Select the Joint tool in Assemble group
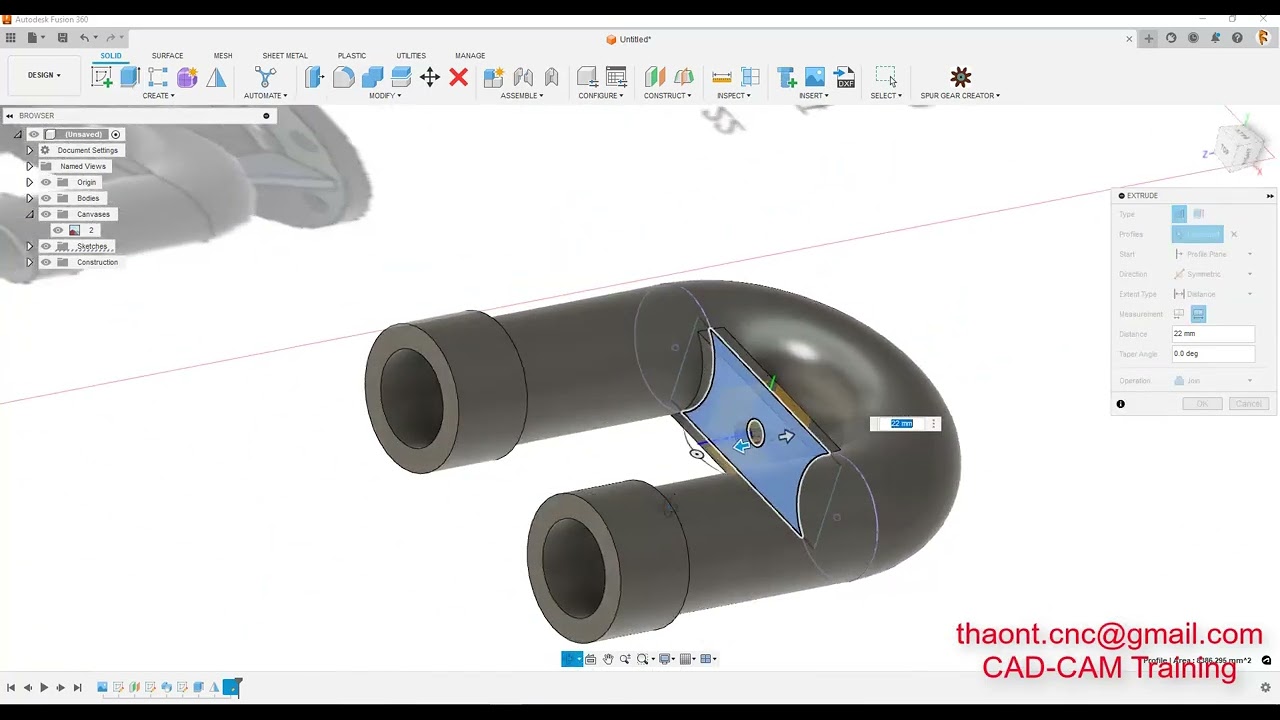Image resolution: width=1280 pixels, height=720 pixels. click(x=523, y=77)
